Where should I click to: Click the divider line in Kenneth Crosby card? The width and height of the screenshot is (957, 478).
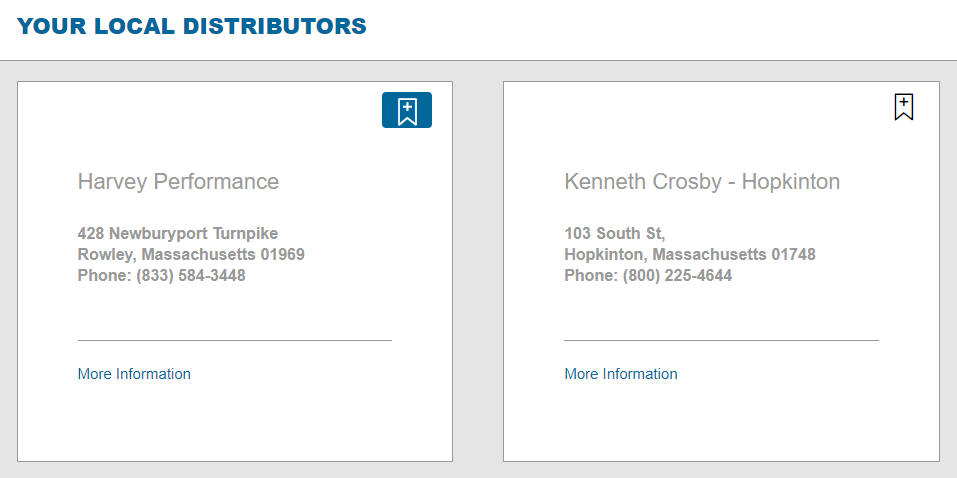721,340
